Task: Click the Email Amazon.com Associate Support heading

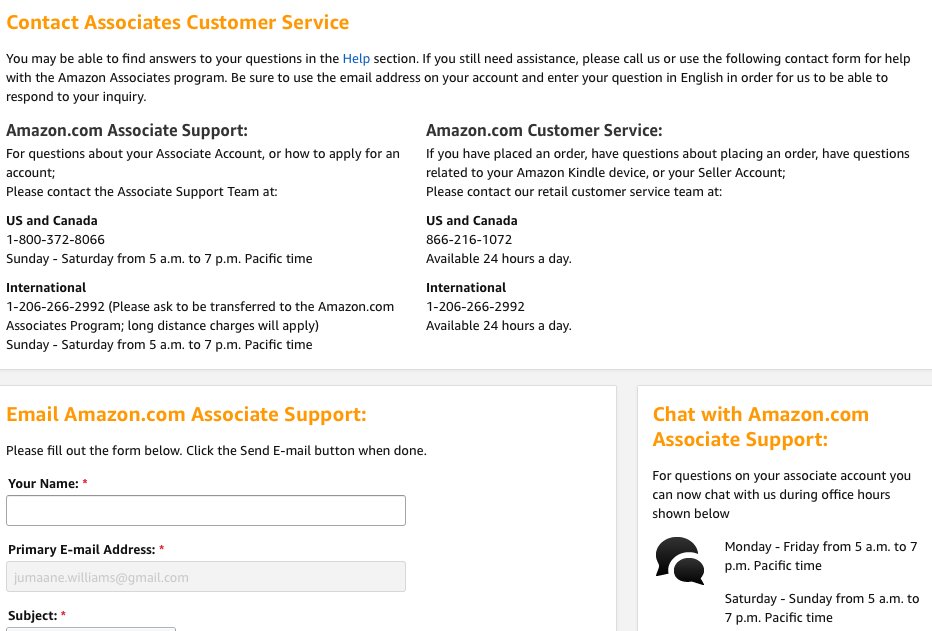Action: 186,414
